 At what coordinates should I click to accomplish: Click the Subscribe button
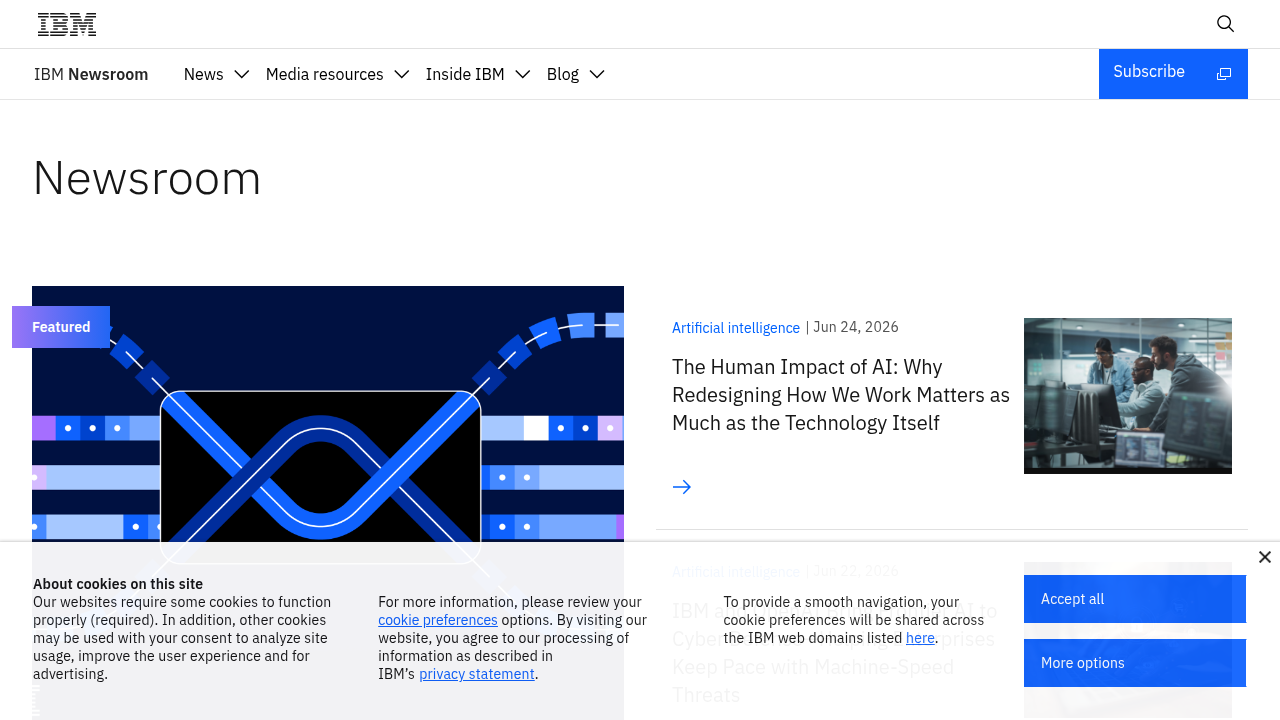tap(1173, 74)
